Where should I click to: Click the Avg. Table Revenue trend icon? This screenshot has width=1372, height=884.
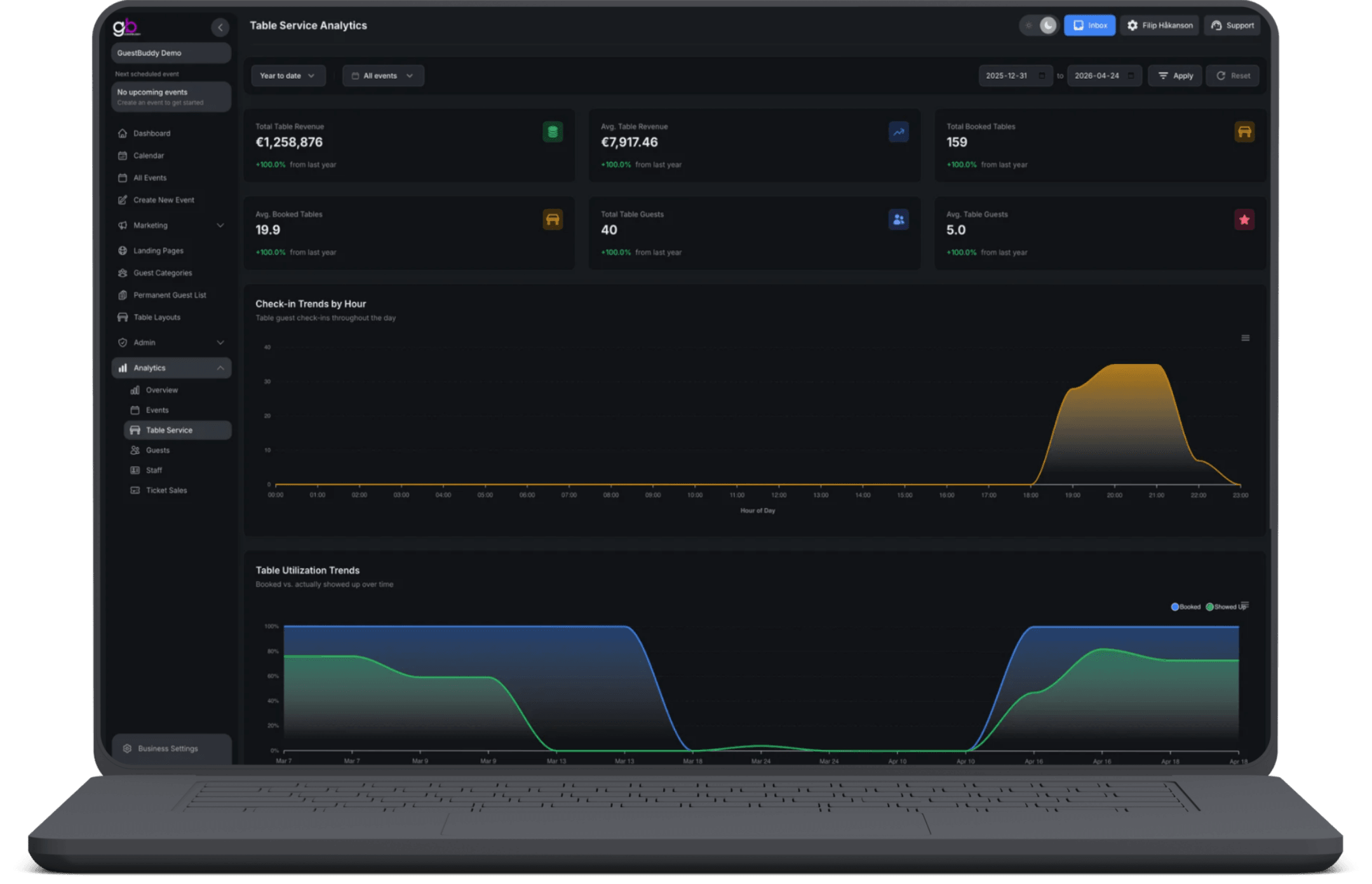(x=898, y=132)
